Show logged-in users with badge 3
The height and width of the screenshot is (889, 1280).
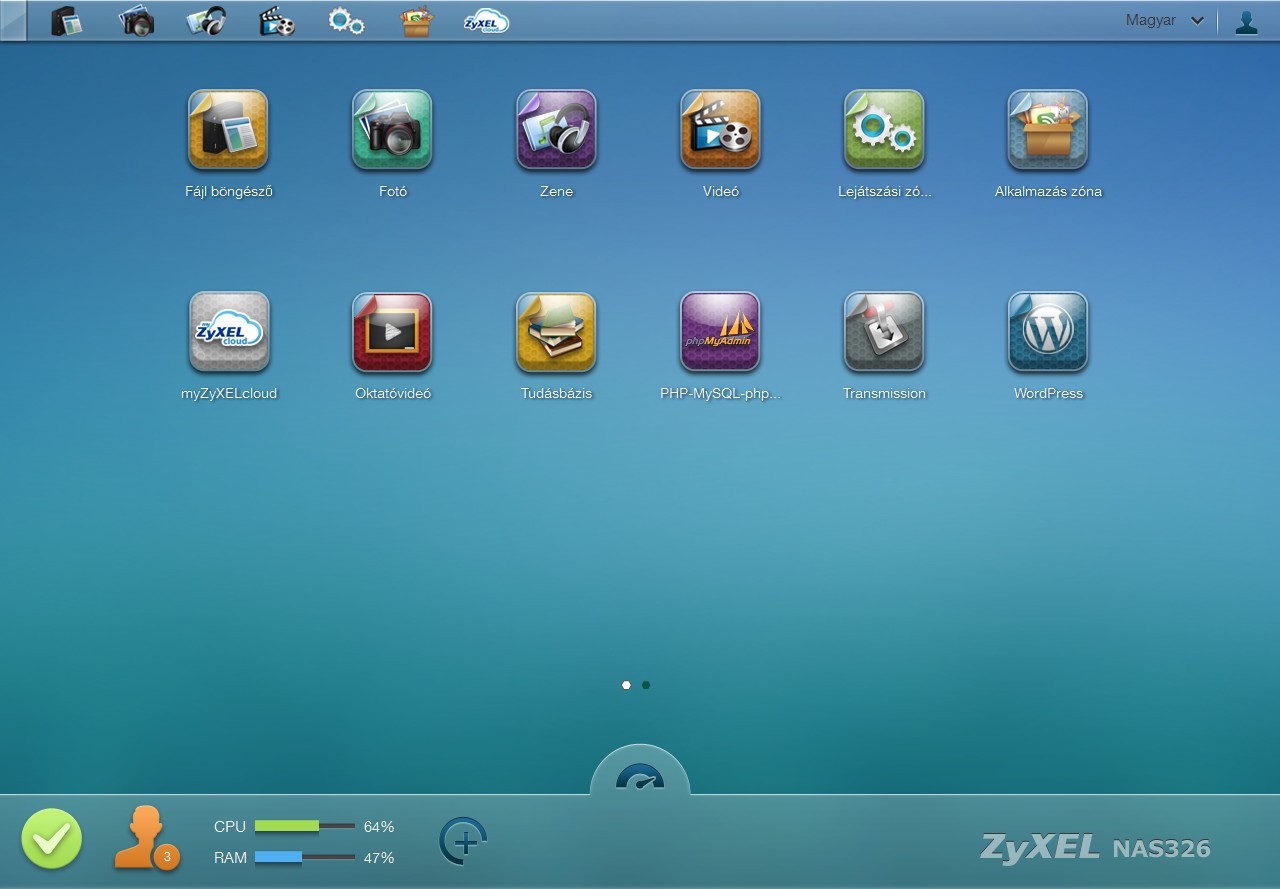(x=146, y=837)
